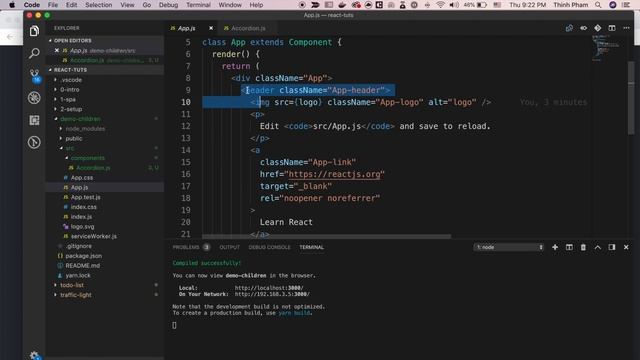
Task: Collapse the src folder
Action: coord(70,148)
